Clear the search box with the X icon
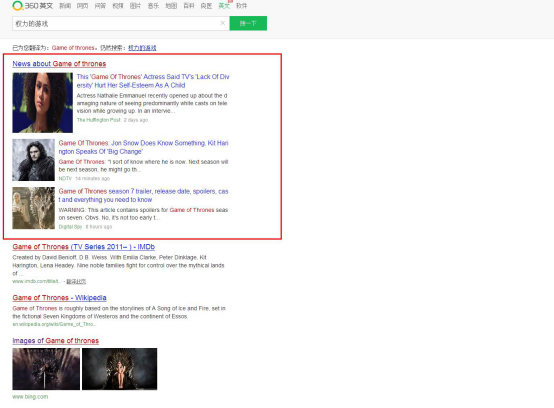The height and width of the screenshot is (408, 554). 223,23
